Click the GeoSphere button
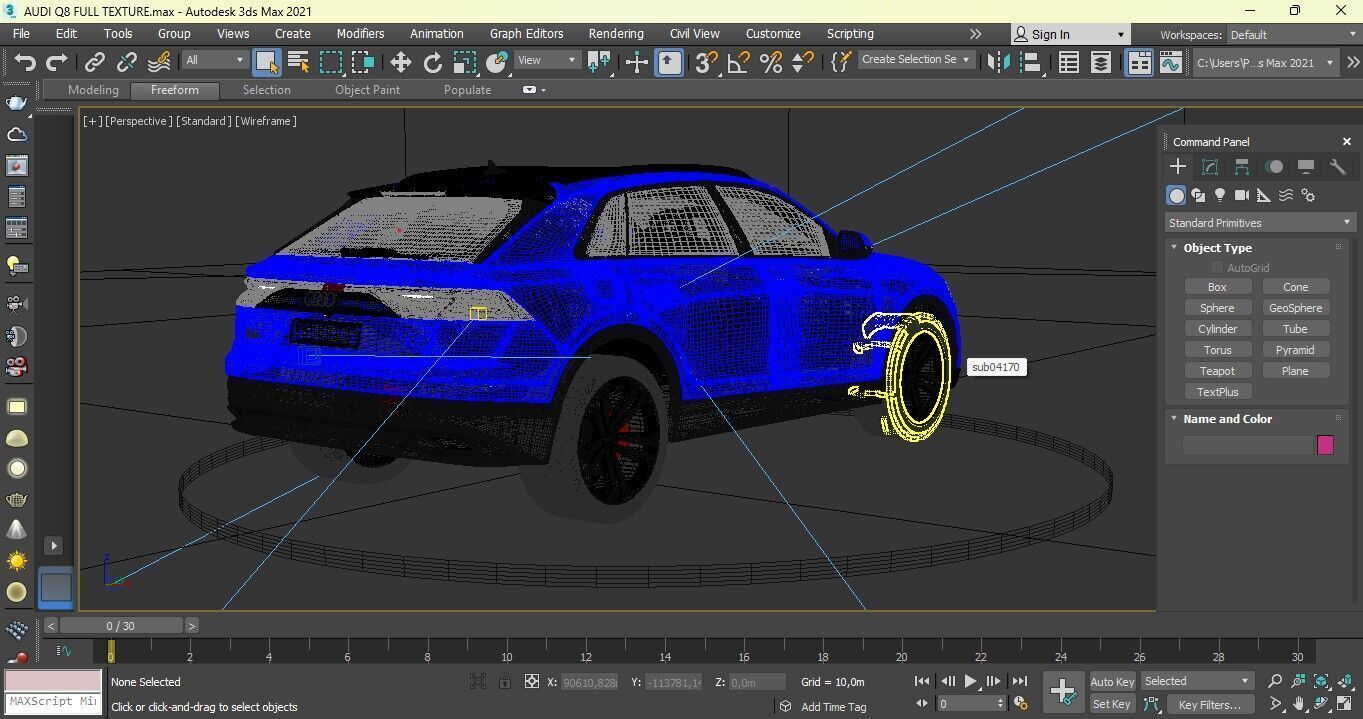This screenshot has width=1363, height=719. 1295,308
